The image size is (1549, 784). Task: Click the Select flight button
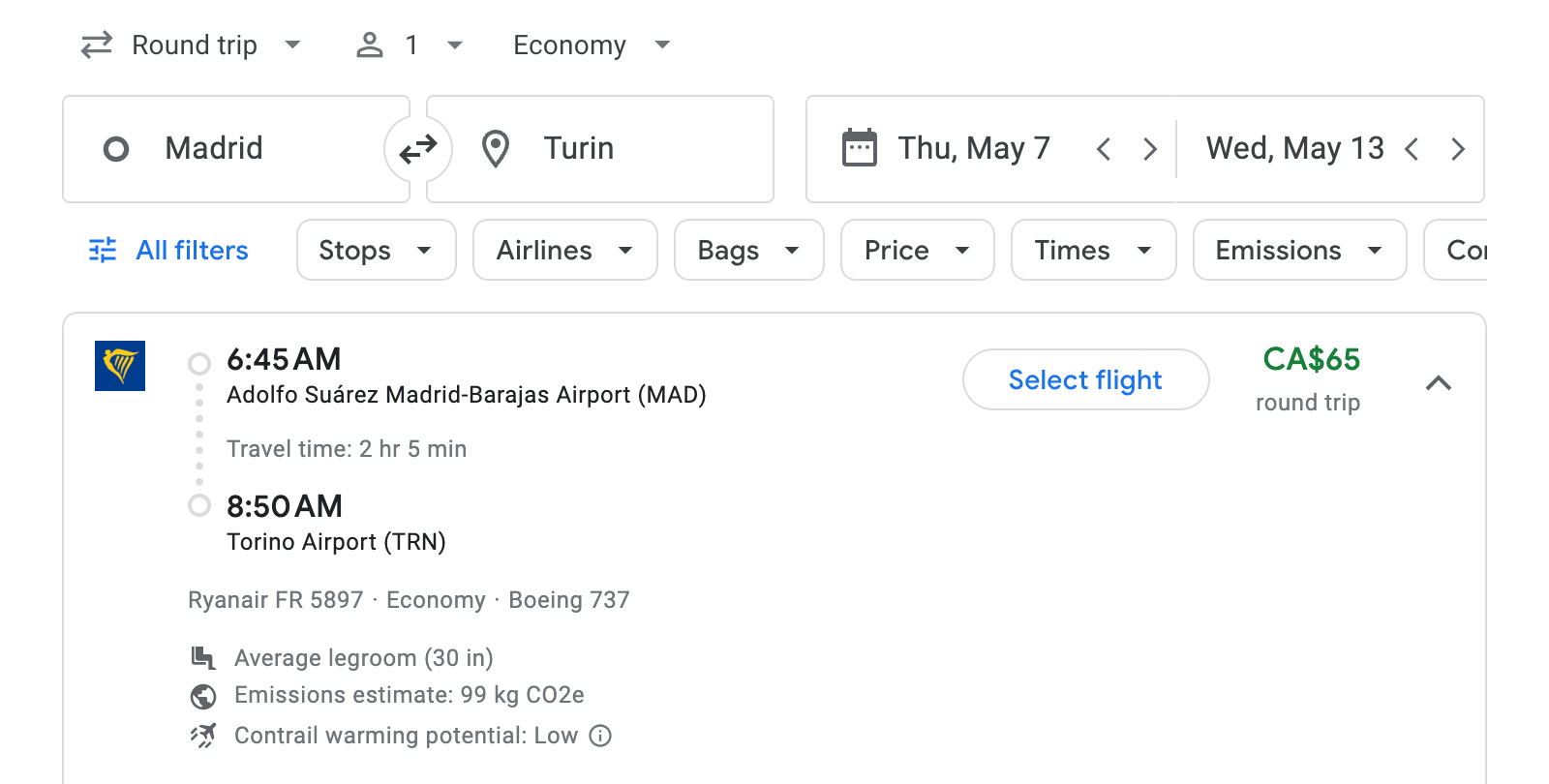(x=1085, y=379)
